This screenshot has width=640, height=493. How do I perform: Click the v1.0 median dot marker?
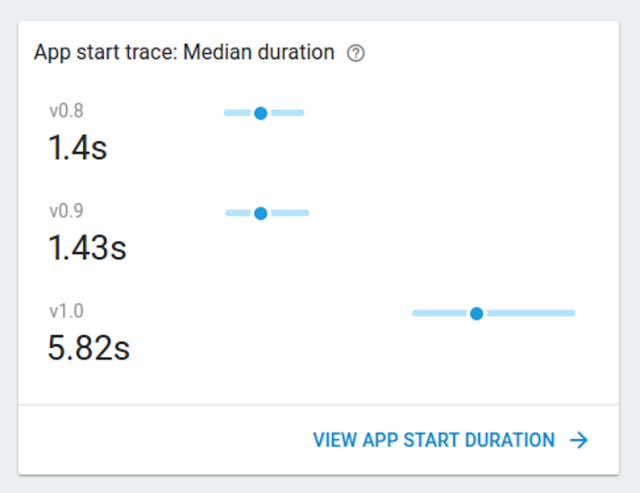point(477,314)
